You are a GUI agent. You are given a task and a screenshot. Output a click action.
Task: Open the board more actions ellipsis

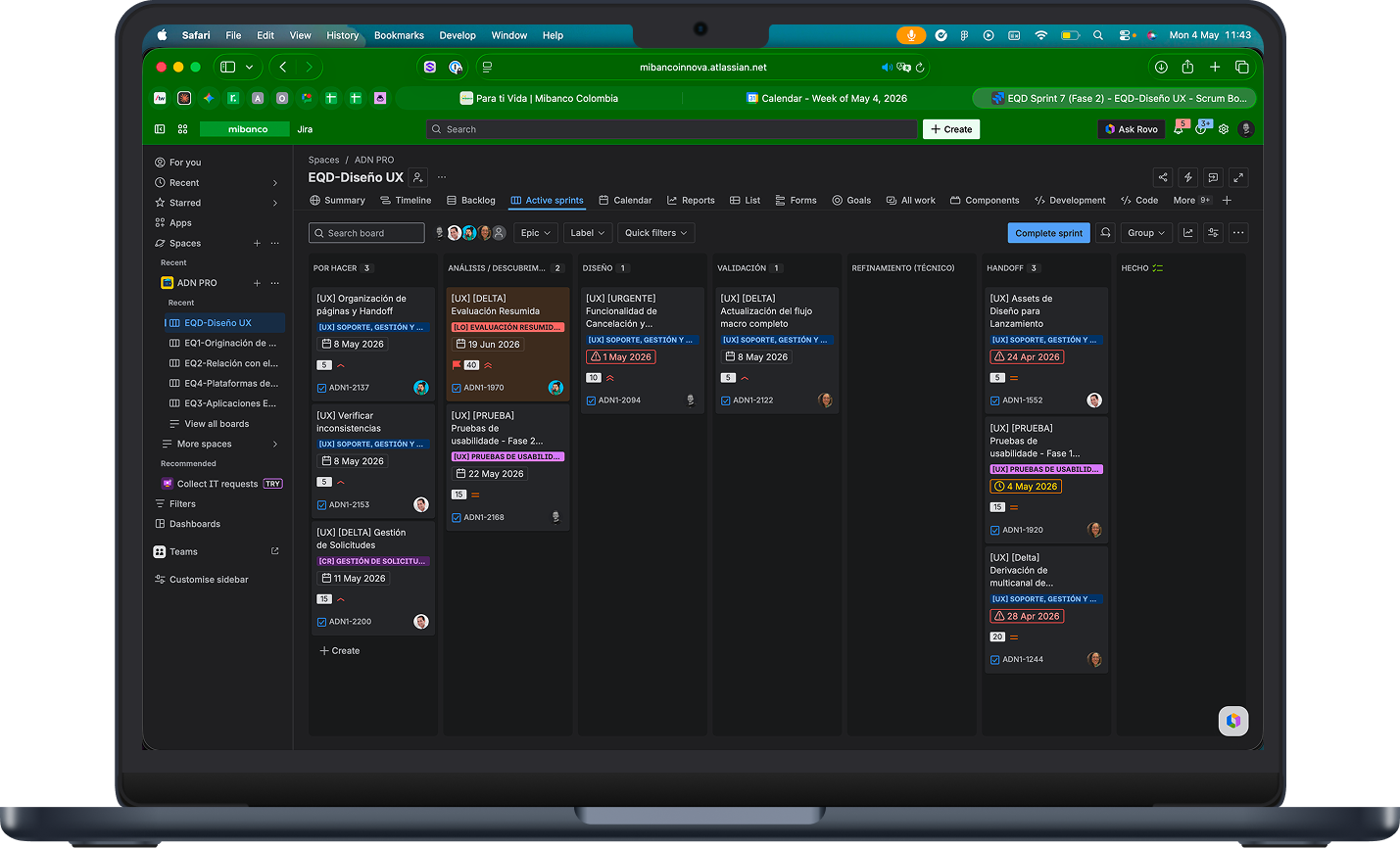tap(1238, 233)
